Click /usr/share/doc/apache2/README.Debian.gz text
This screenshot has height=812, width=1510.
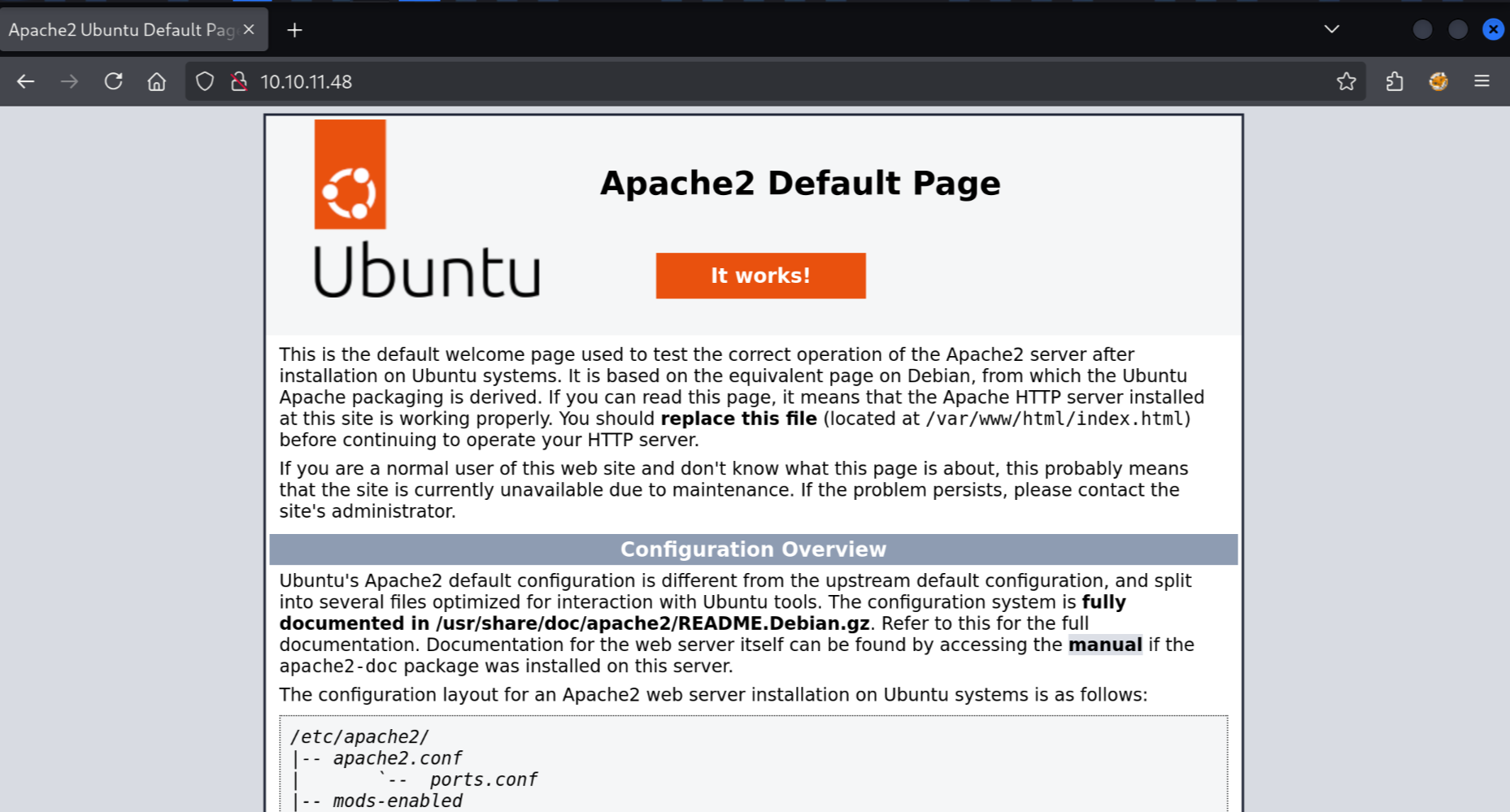coord(652,623)
